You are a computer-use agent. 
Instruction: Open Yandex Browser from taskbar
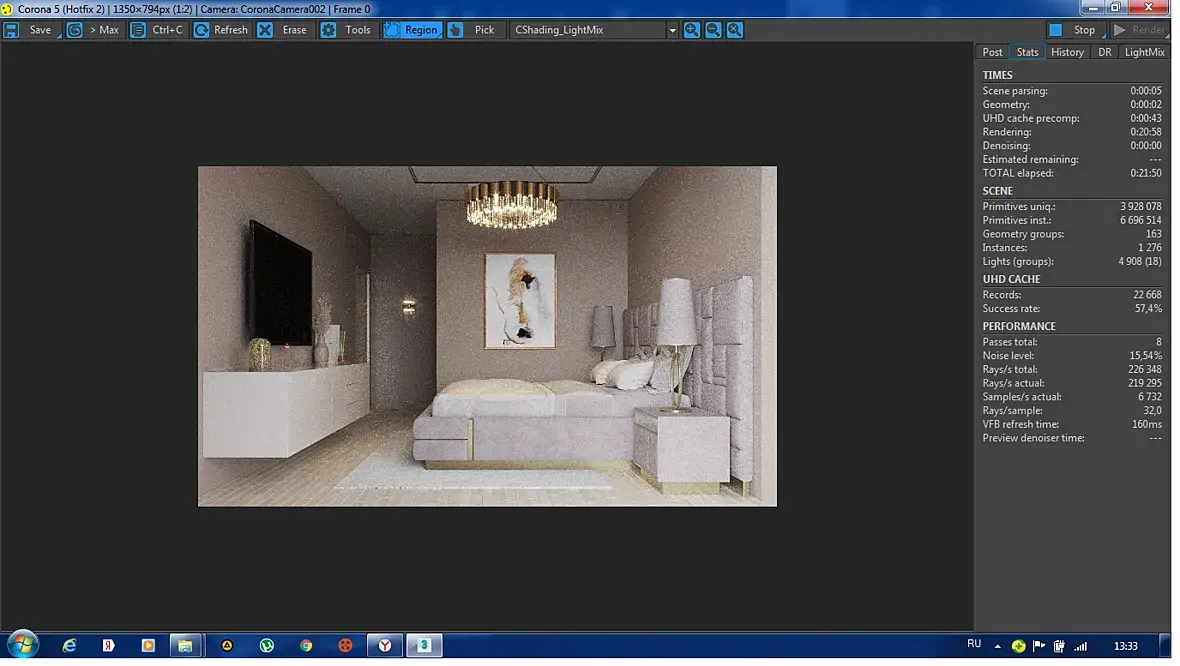tap(385, 646)
